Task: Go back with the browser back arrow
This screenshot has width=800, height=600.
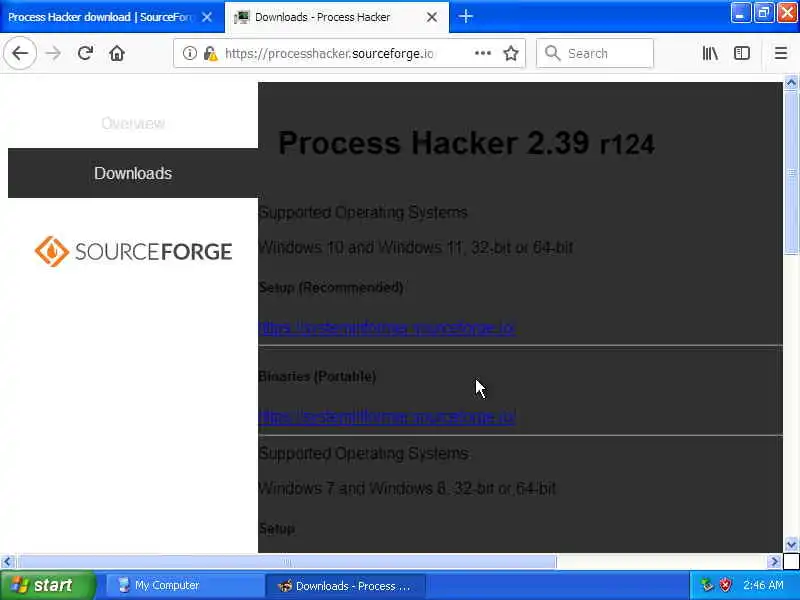Action: click(x=20, y=53)
